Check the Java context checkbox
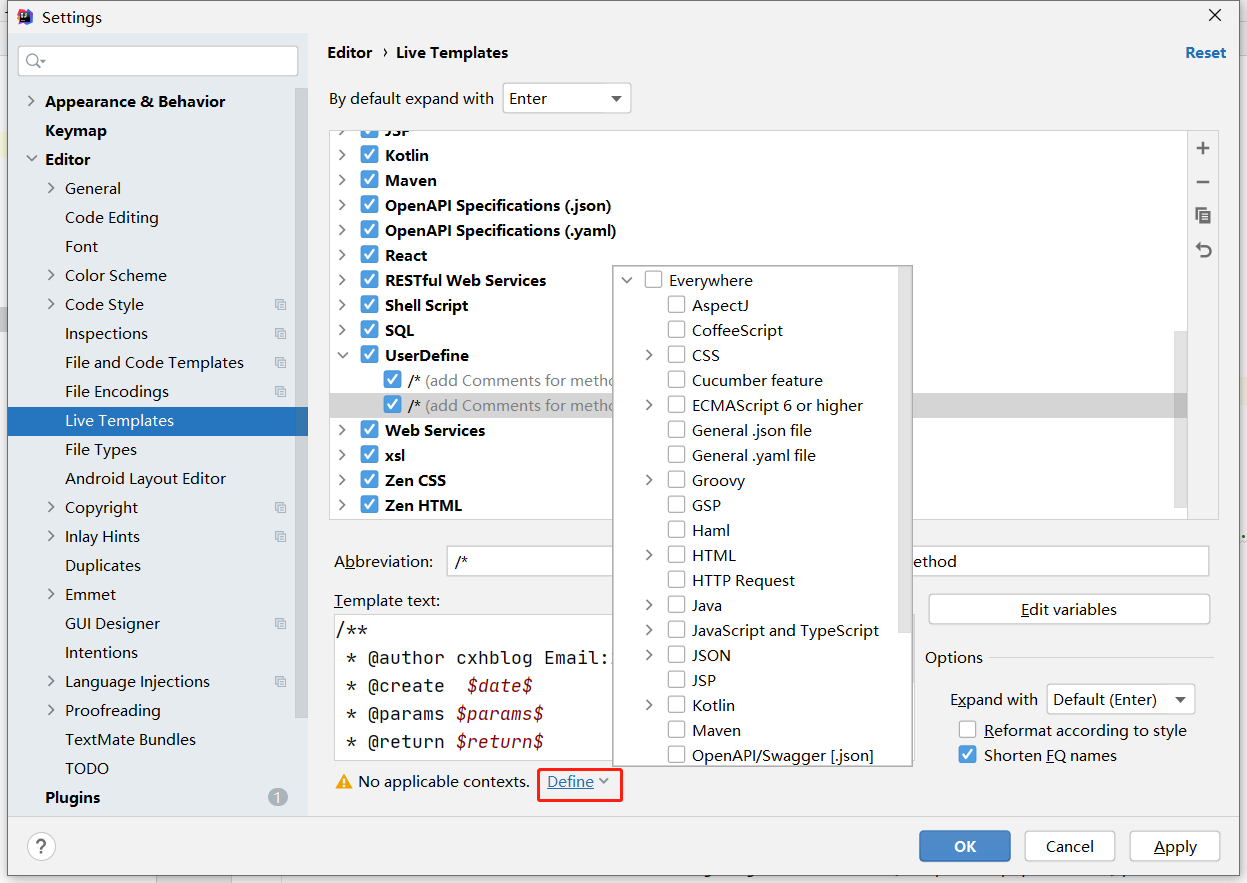 [676, 605]
